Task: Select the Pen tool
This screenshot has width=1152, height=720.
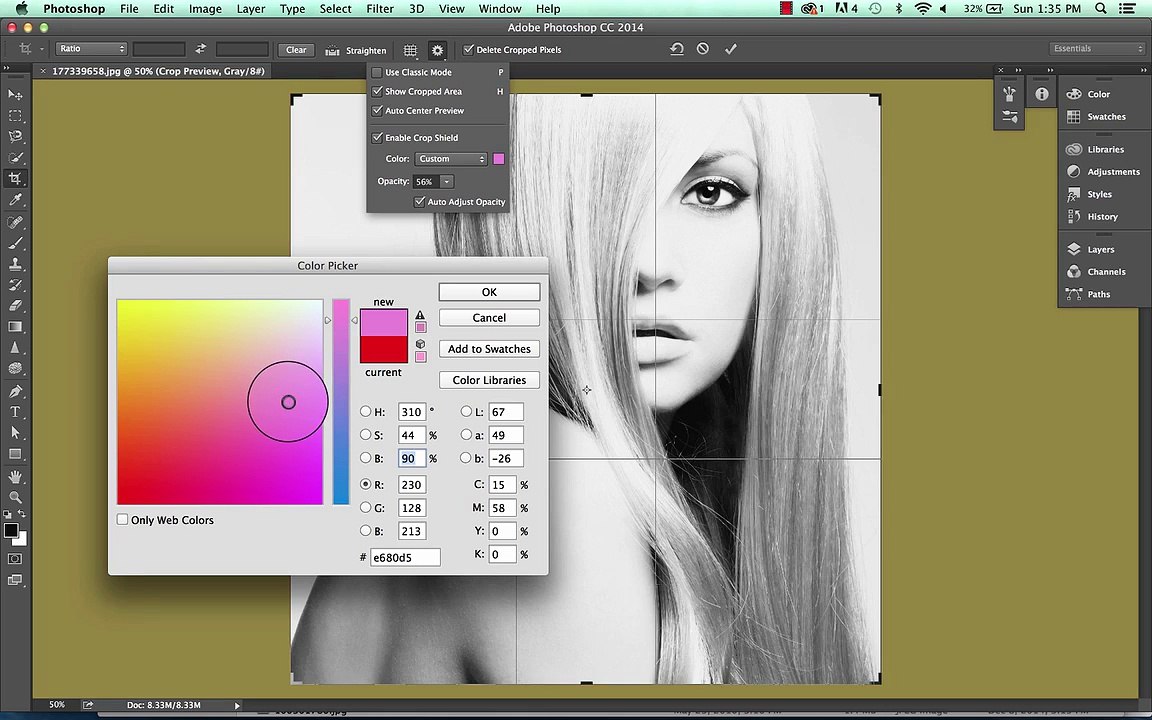Action: [x=15, y=391]
